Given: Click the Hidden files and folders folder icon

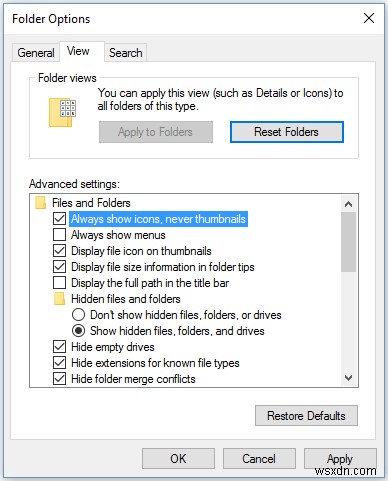Looking at the screenshot, I should click(x=59, y=299).
